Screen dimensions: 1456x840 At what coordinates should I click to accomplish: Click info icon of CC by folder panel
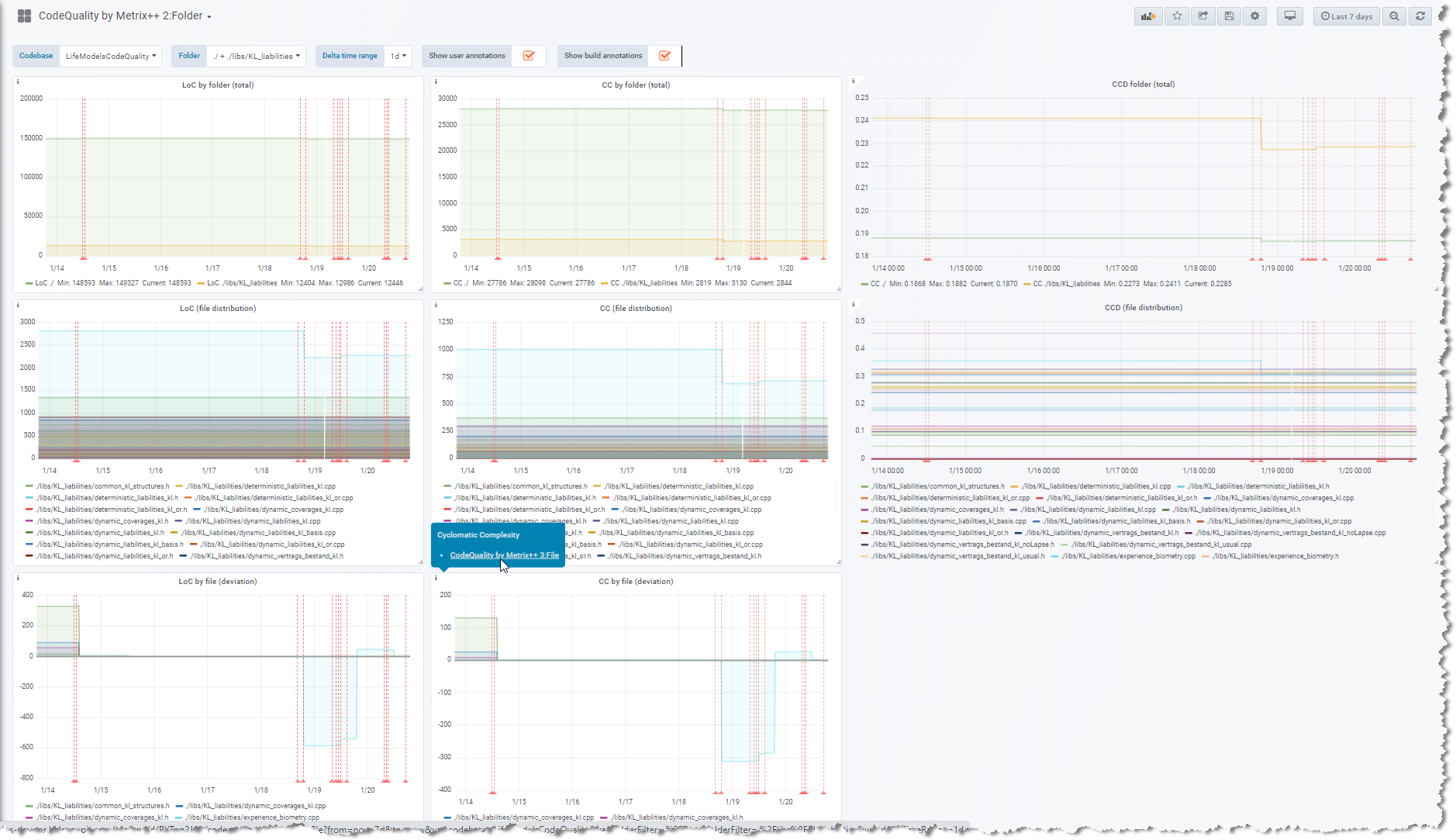coord(436,81)
